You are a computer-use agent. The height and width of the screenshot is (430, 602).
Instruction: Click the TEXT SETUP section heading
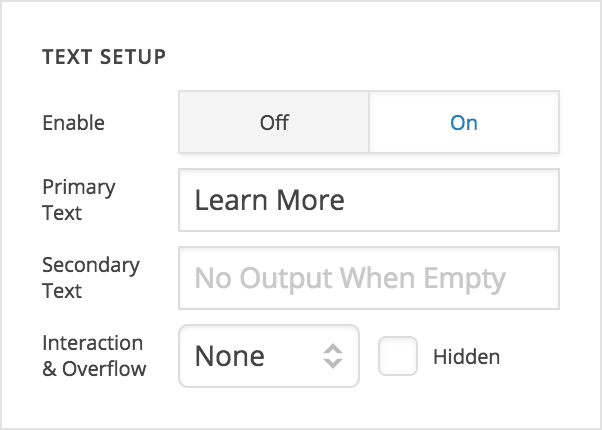tap(104, 56)
